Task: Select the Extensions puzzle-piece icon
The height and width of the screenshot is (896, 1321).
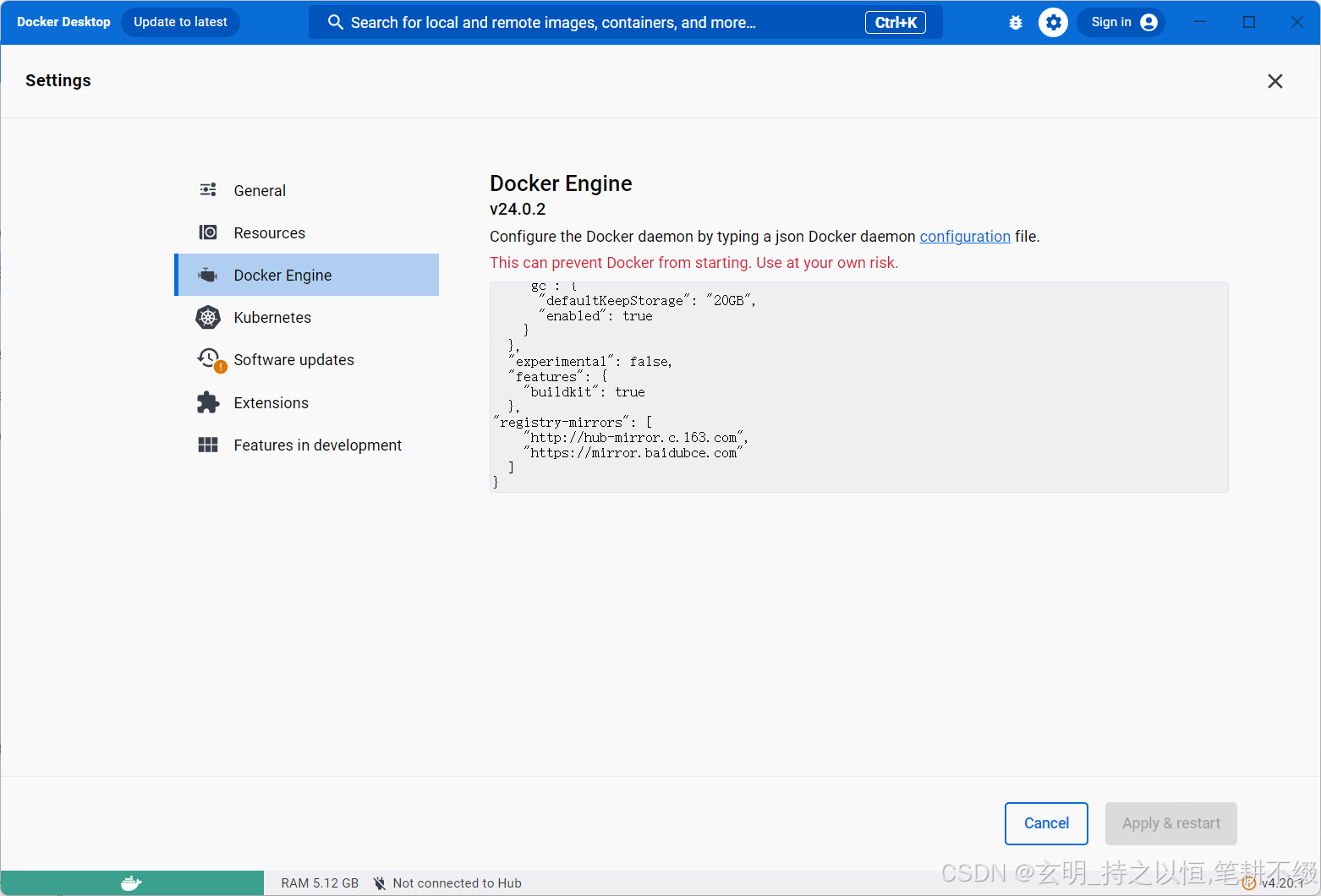Action: coord(207,402)
